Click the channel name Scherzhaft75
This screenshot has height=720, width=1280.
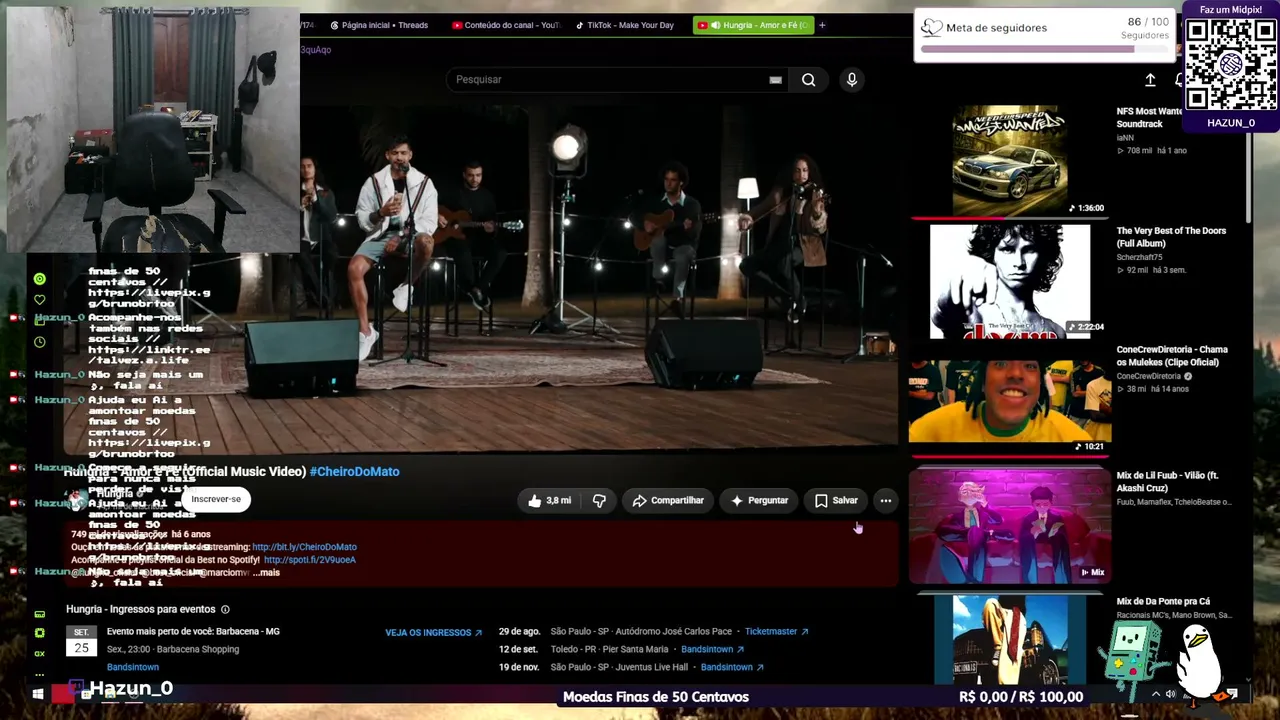click(1140, 257)
